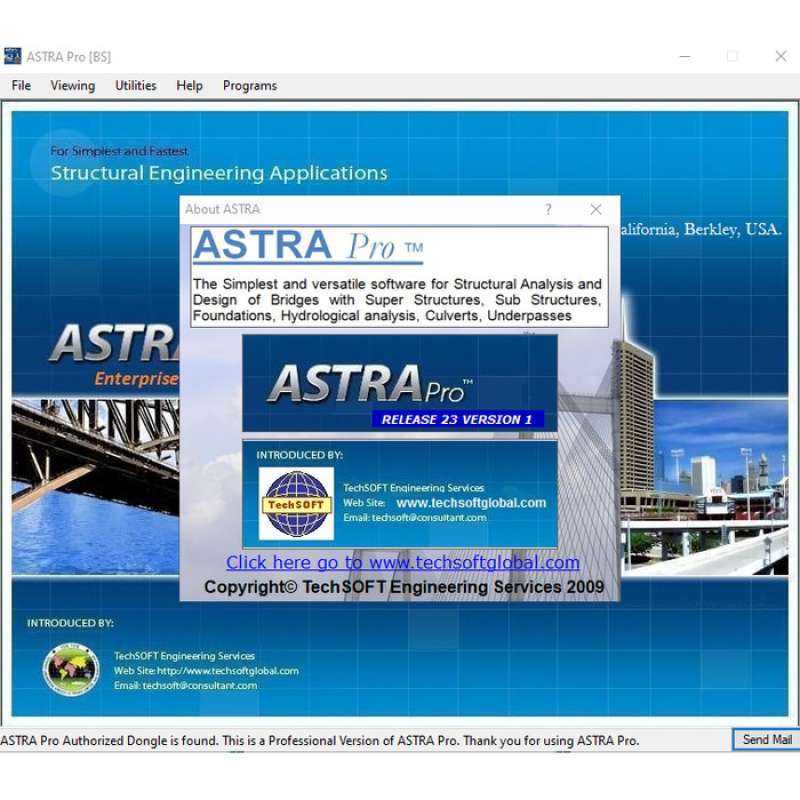Click the world map logo in main window
Screen dimensions: 800x800
coord(71,669)
